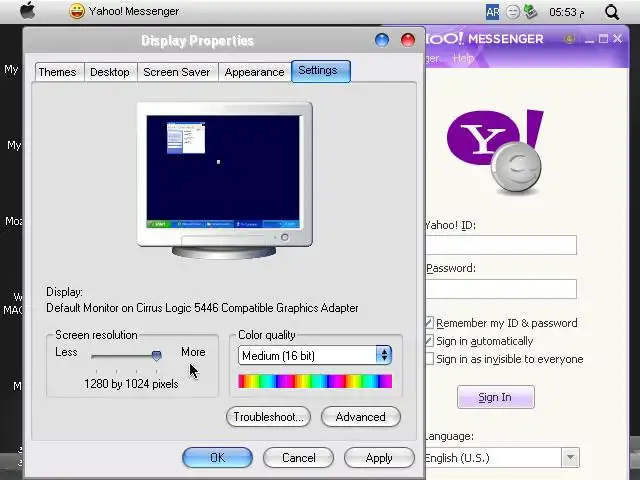640x480 pixels.
Task: Click the green network tray icon
Action: point(530,11)
